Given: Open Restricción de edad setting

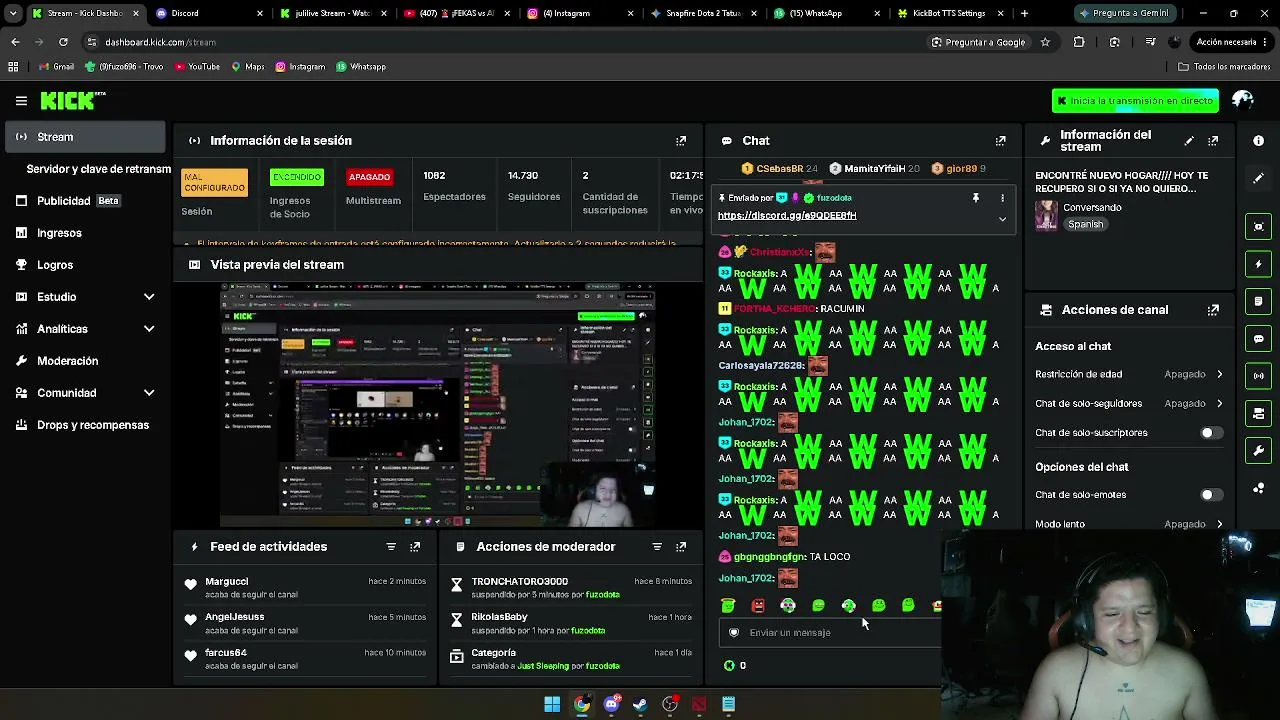Looking at the screenshot, I should pyautogui.click(x=1129, y=374).
